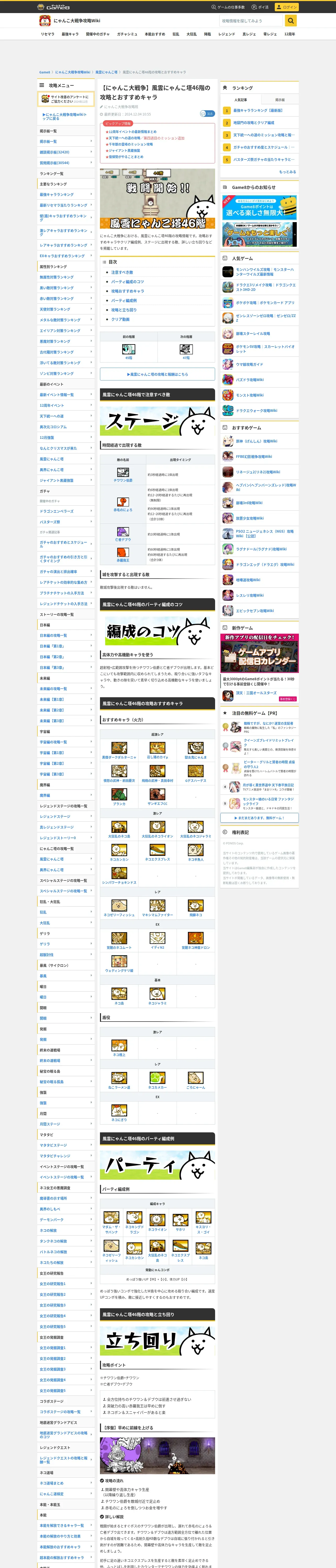Open the マキシマムファイター character icon
This screenshot has width=336, height=1568.
tap(157, 905)
